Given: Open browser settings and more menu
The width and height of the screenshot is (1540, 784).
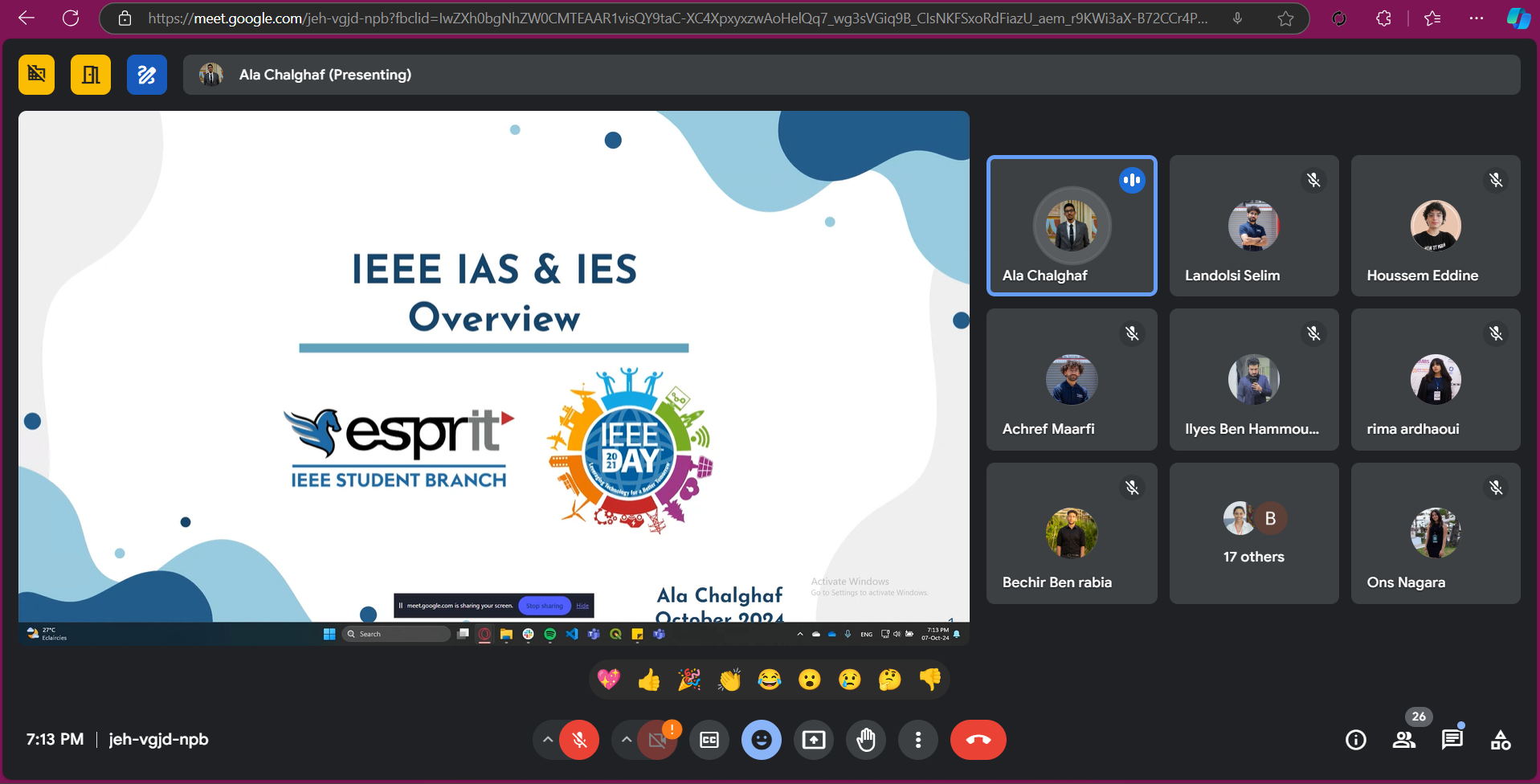Looking at the screenshot, I should [x=1476, y=18].
